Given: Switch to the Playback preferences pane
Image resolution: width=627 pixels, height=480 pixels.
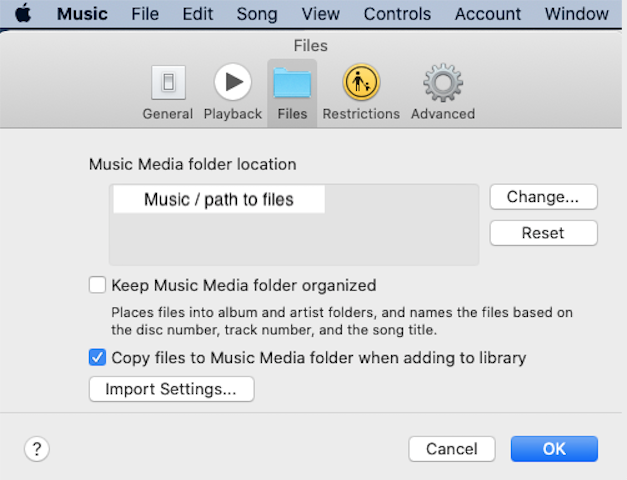Looking at the screenshot, I should point(232,91).
